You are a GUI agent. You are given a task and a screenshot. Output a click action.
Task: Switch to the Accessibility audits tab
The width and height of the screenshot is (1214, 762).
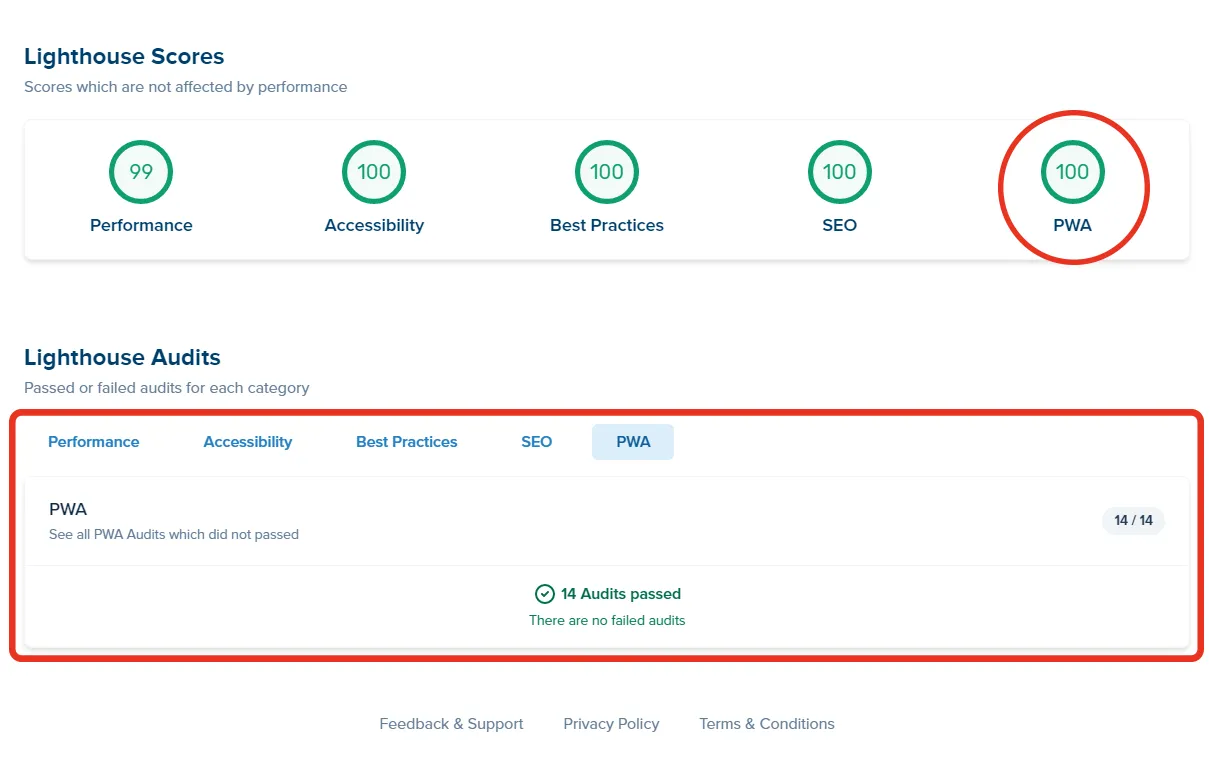[x=248, y=442]
